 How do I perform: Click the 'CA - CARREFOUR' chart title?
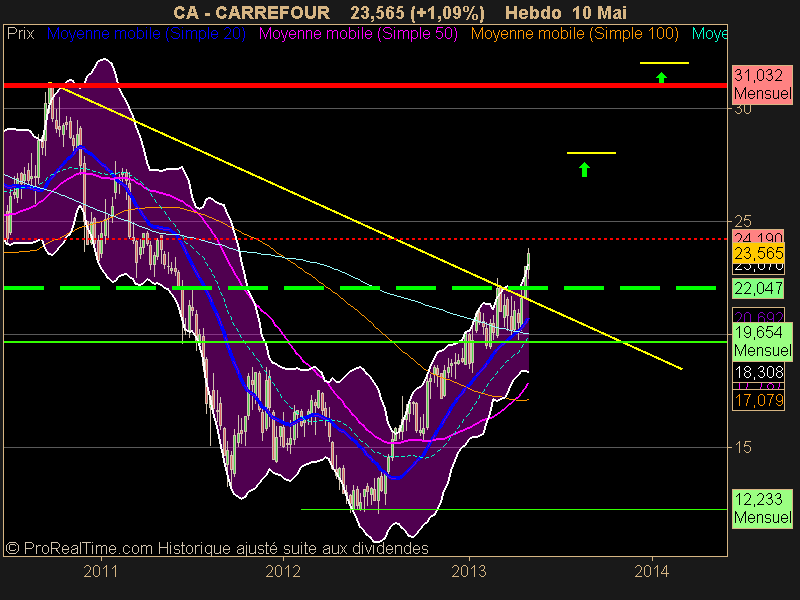[252, 13]
